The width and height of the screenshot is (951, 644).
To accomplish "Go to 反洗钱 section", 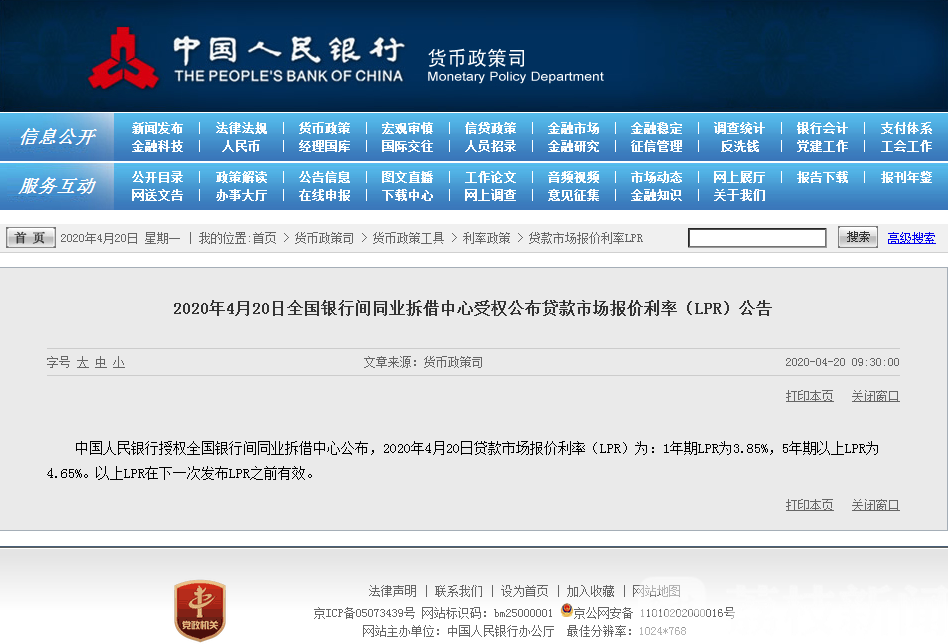I will click(739, 147).
